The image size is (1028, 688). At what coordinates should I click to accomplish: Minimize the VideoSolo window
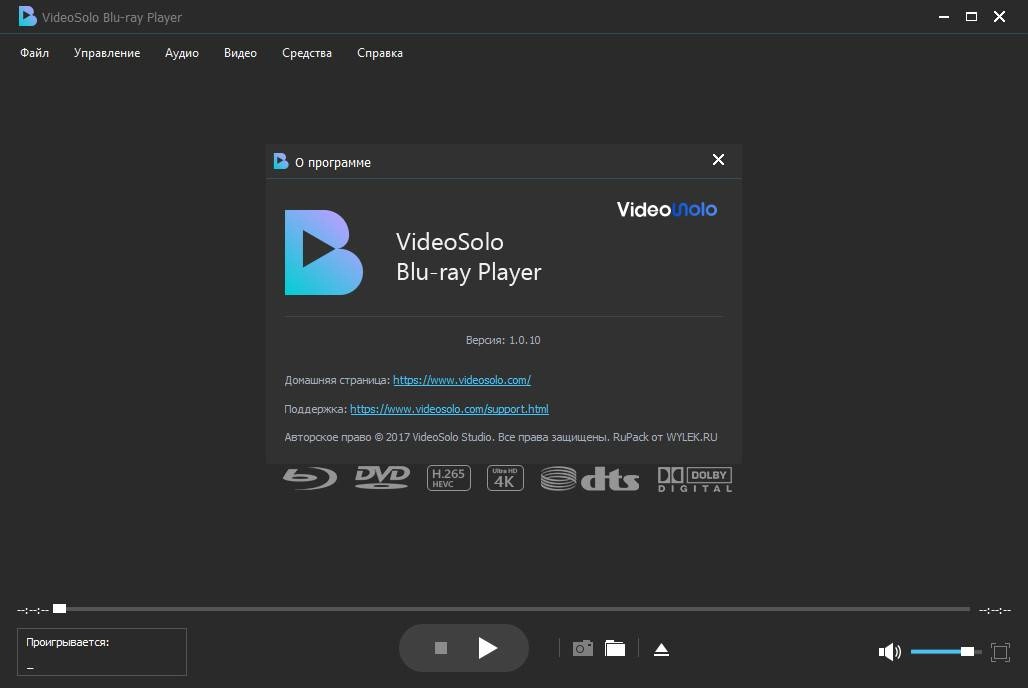pos(944,17)
